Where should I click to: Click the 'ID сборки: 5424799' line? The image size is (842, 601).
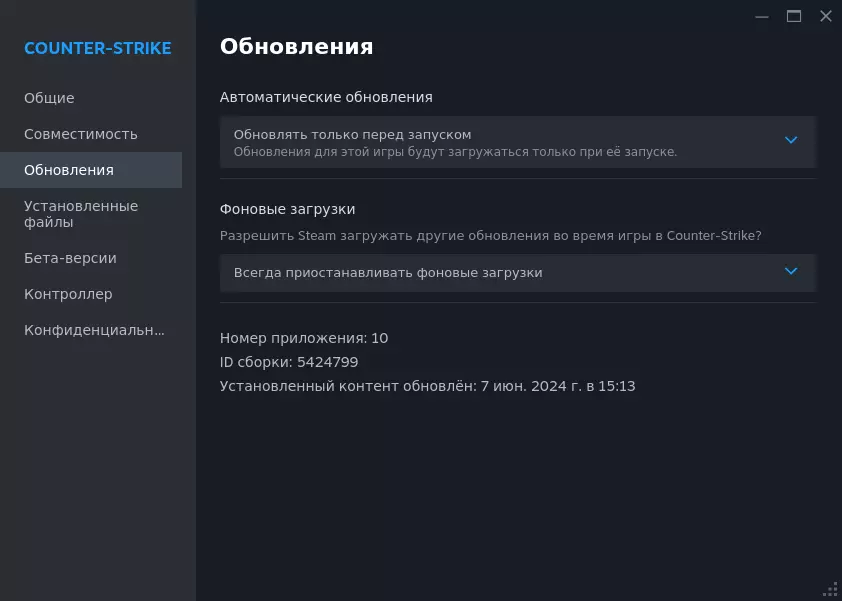tap(289, 362)
